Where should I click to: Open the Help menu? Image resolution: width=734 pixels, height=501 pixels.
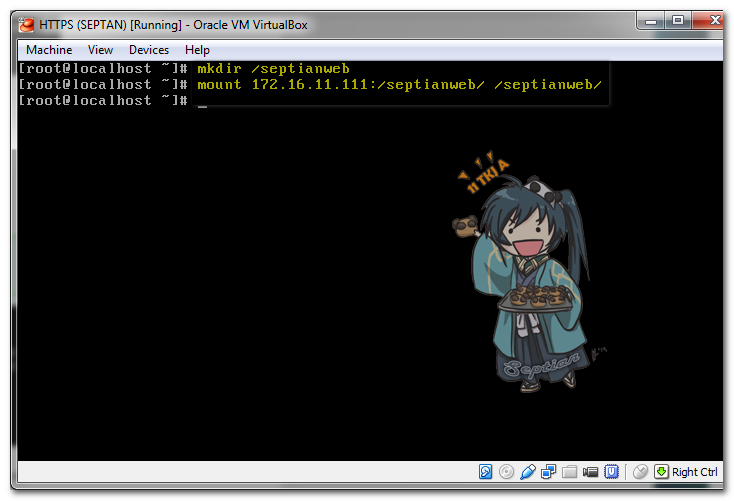[197, 50]
